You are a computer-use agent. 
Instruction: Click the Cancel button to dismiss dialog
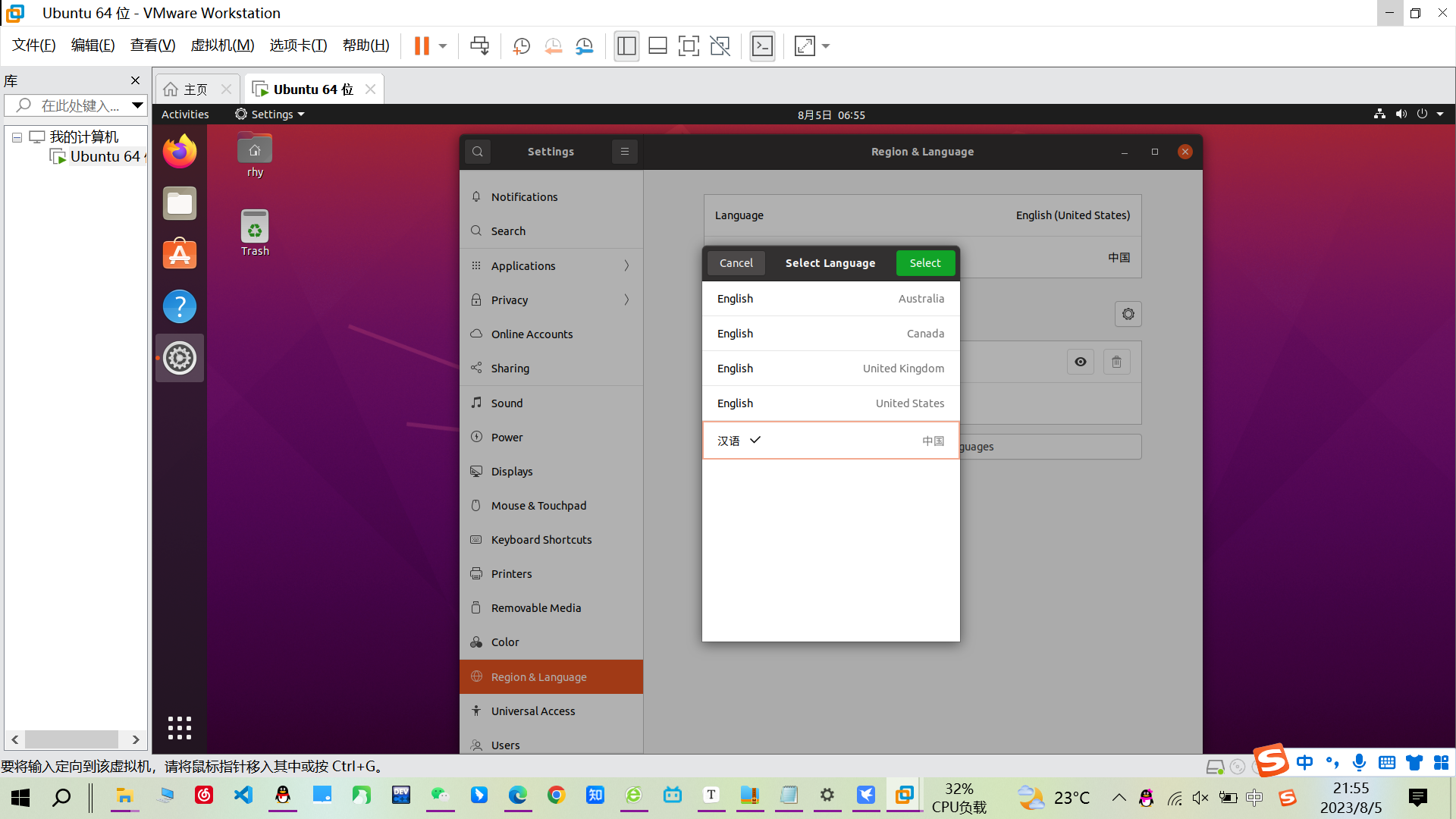point(736,262)
